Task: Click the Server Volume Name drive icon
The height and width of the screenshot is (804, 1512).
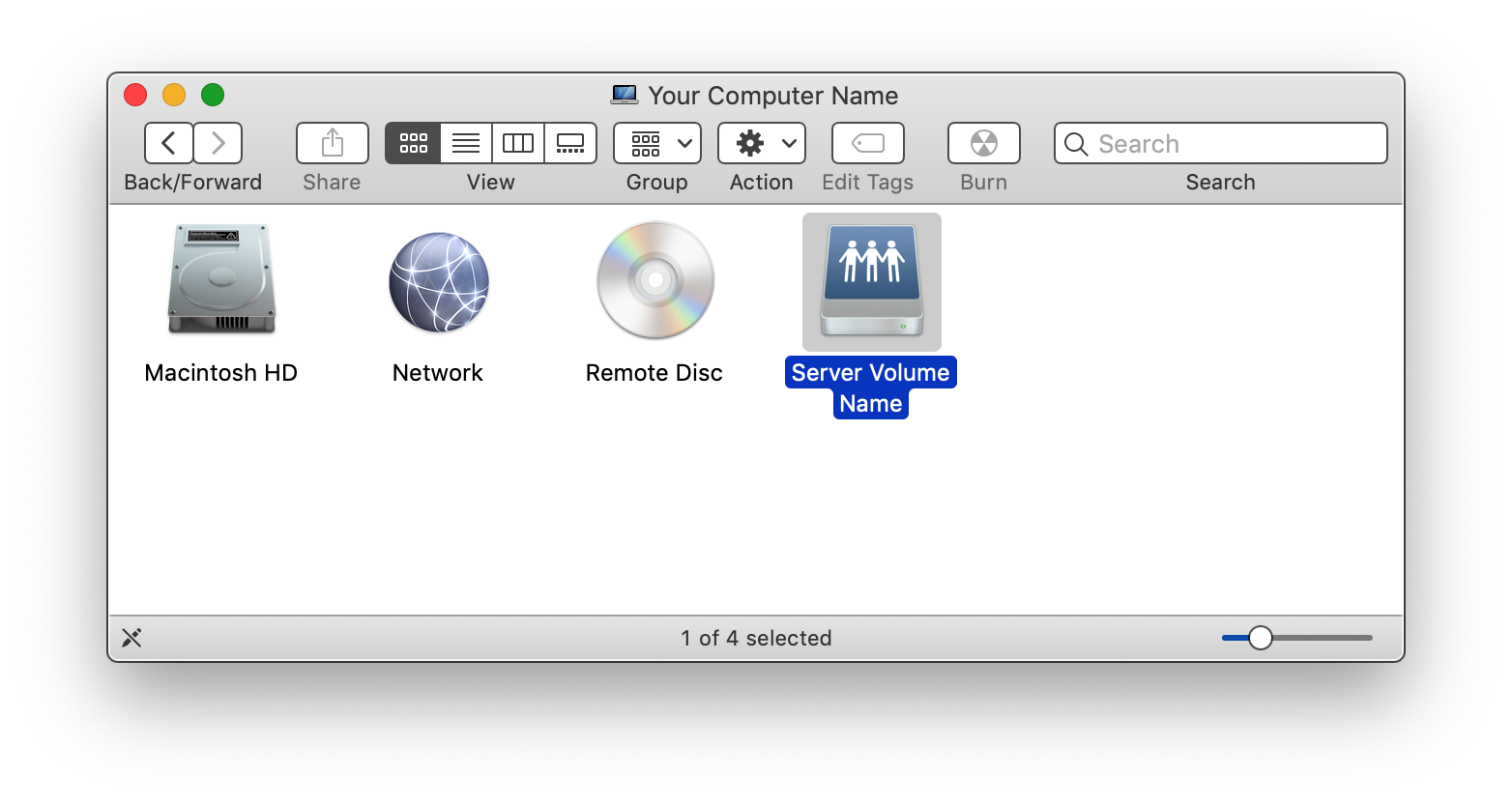Action: click(x=872, y=281)
